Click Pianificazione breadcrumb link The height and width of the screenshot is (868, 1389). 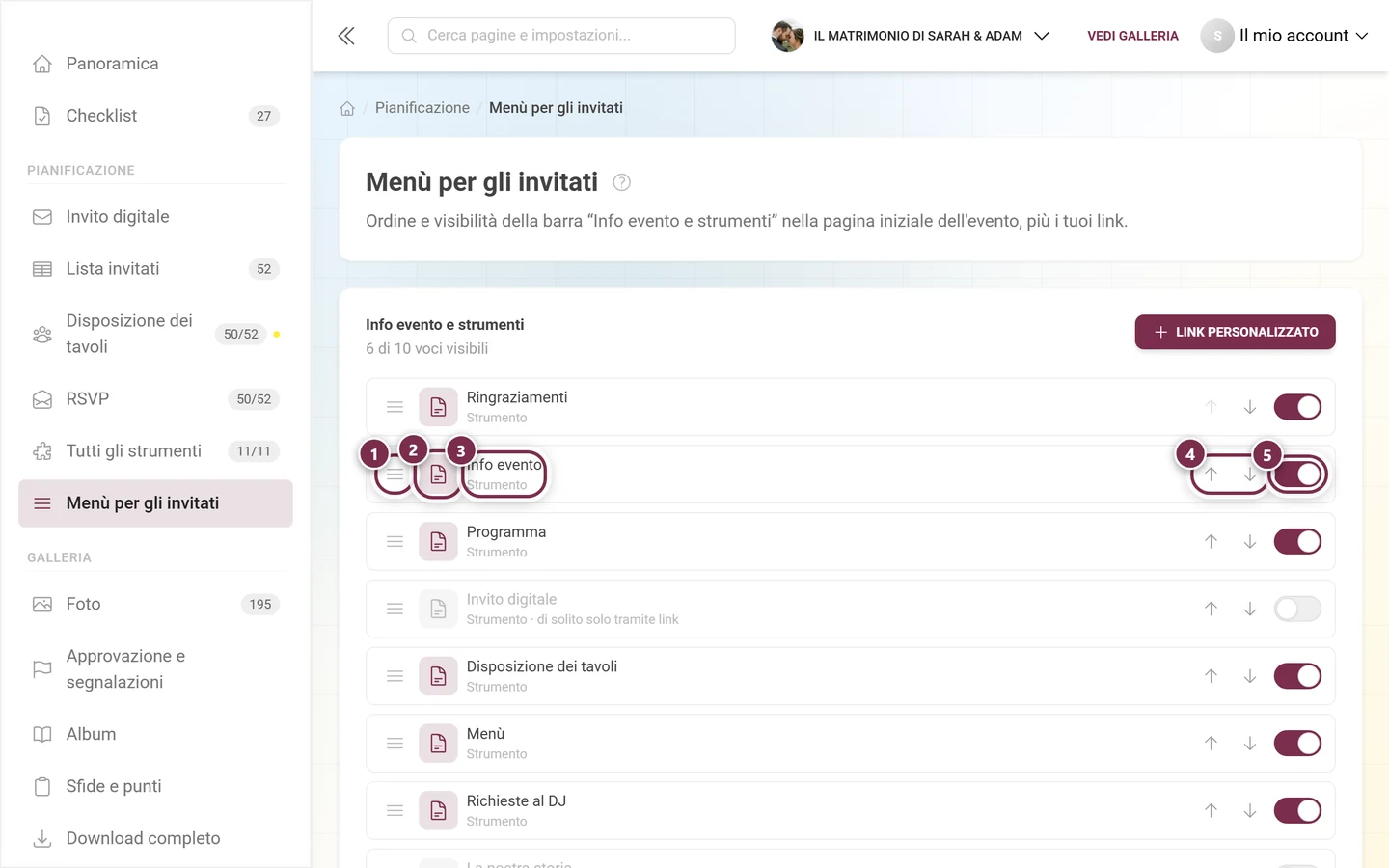coord(422,108)
